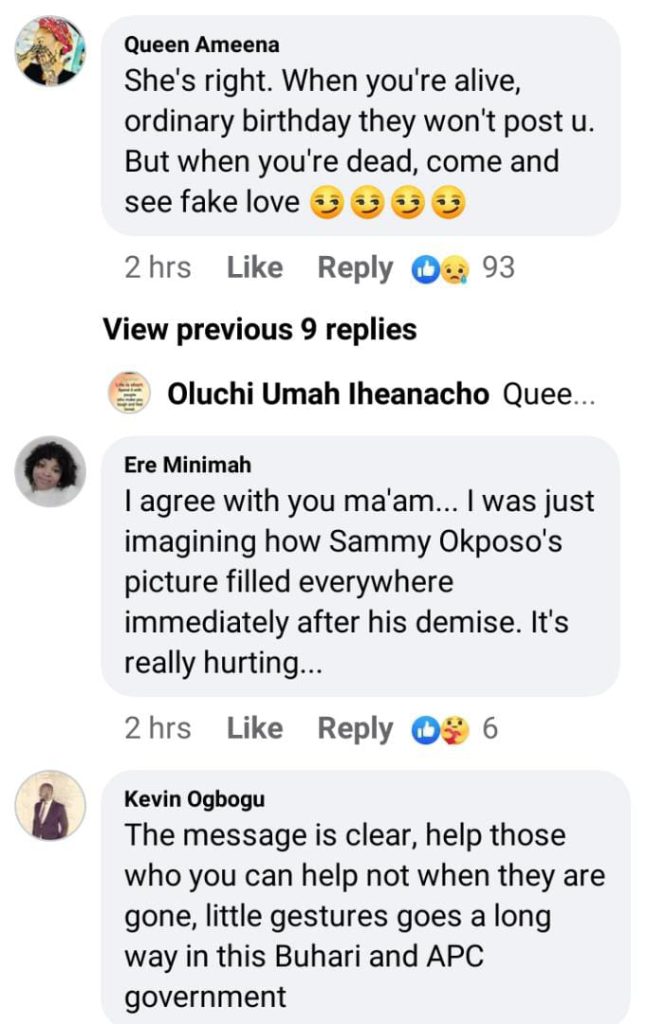View the 93 reactions count
This screenshot has width=647, height=1024.
click(498, 268)
